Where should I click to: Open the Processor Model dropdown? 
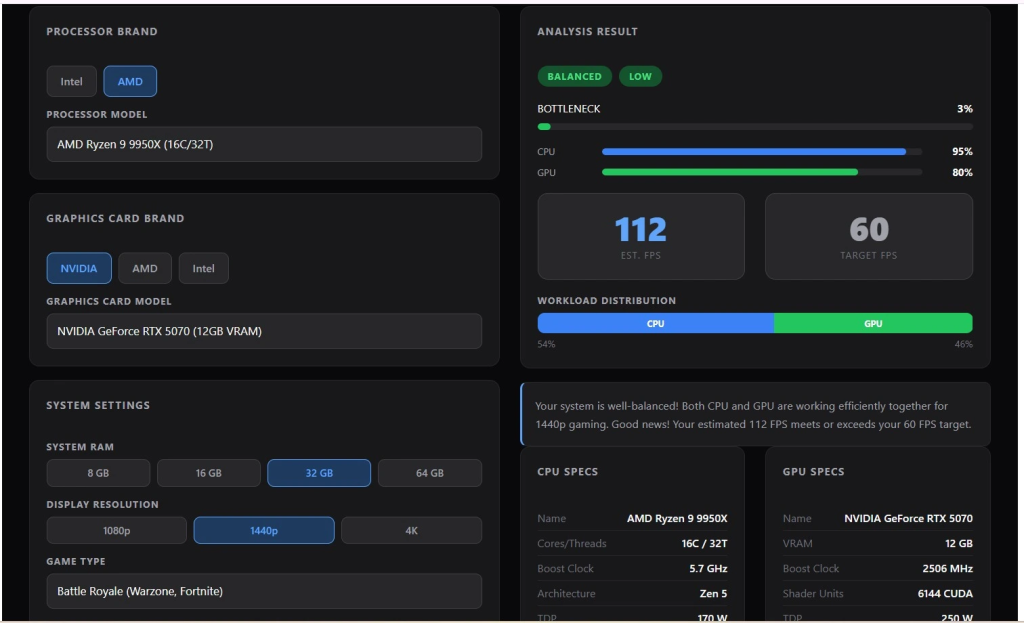coord(264,144)
